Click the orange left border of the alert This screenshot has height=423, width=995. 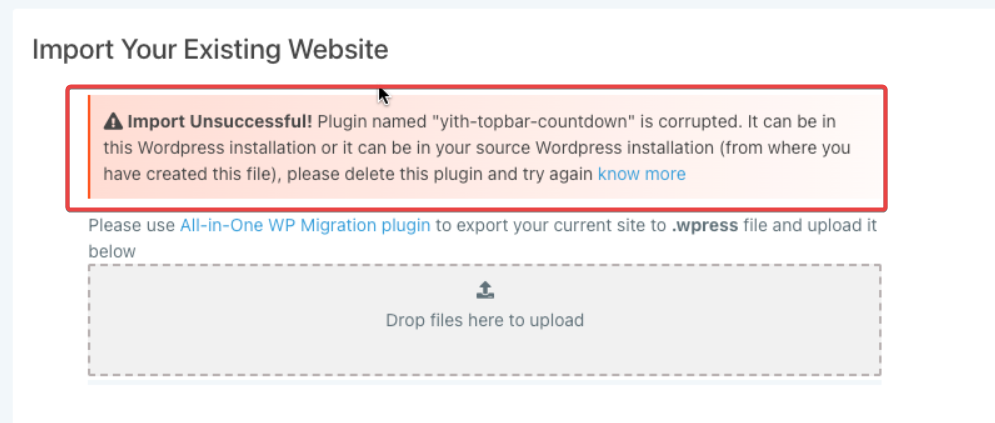click(89, 147)
